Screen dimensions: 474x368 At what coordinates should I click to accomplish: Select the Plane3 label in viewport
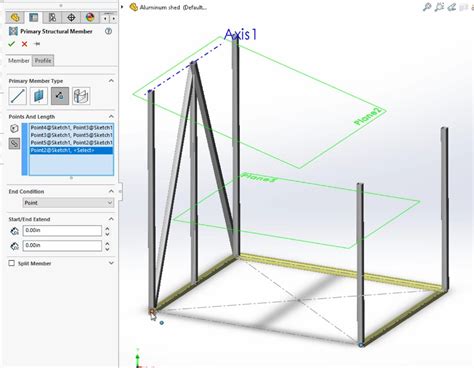[x=259, y=177]
